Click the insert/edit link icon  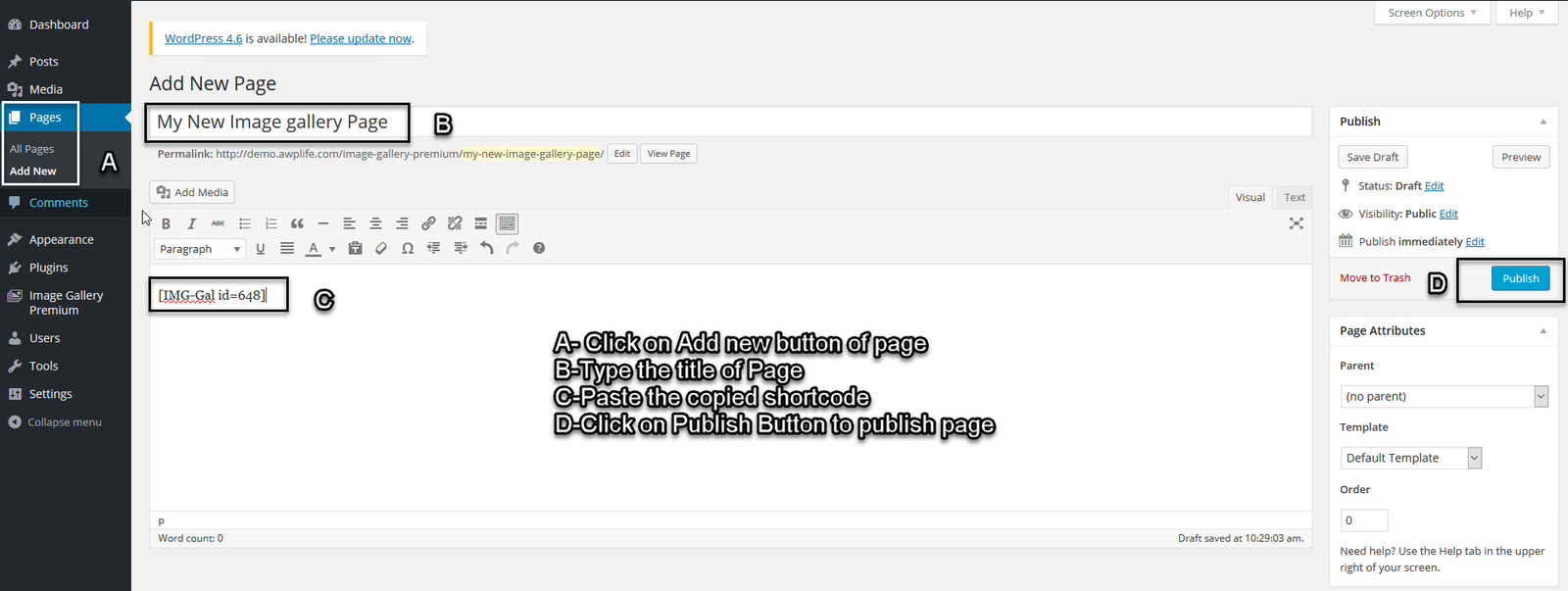428,223
